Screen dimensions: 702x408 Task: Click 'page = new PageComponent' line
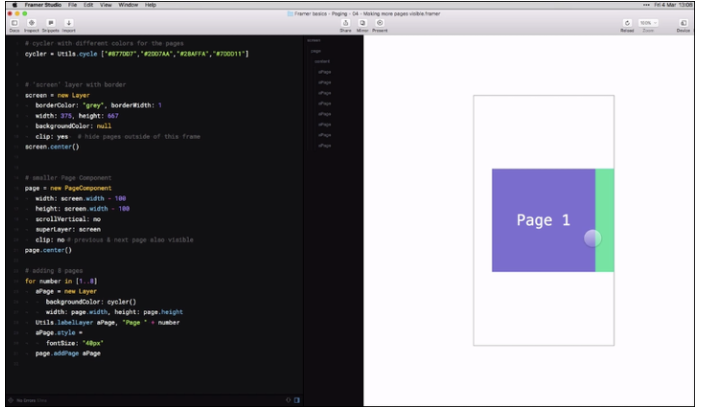click(x=68, y=188)
